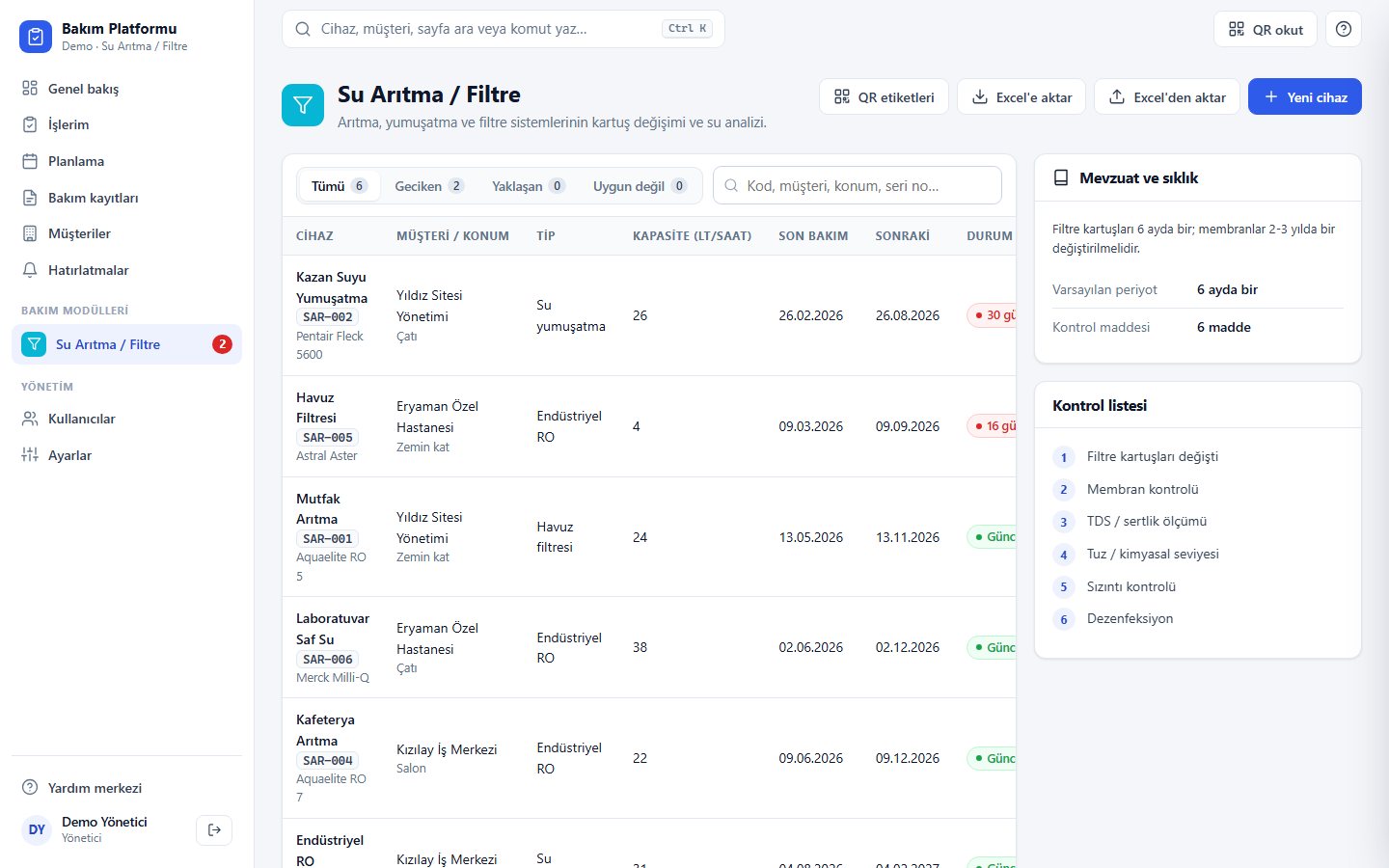This screenshot has width=1389, height=868.
Task: Switch to the Yaklaşan tab
Action: pyautogui.click(x=529, y=186)
